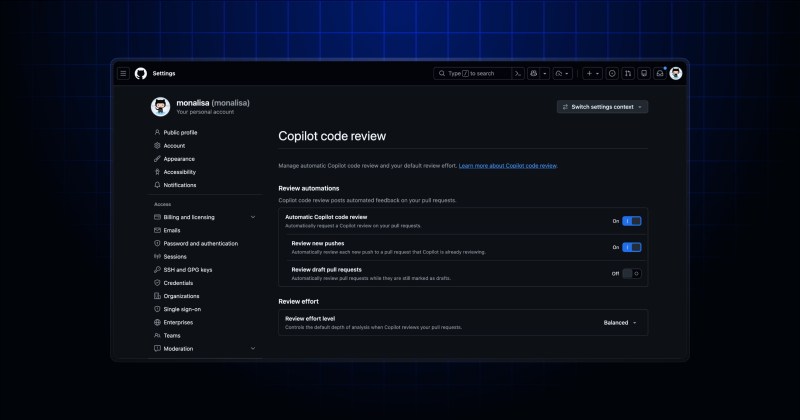800x420 pixels.
Task: Click Learn more about Copilot code review link
Action: click(508, 165)
